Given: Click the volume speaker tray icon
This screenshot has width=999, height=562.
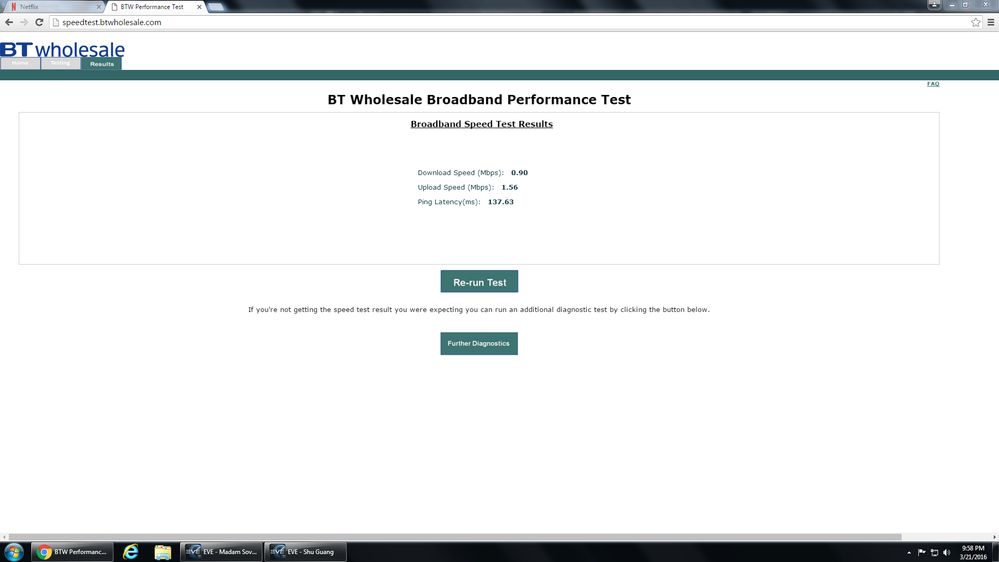Looking at the screenshot, I should tap(947, 552).
